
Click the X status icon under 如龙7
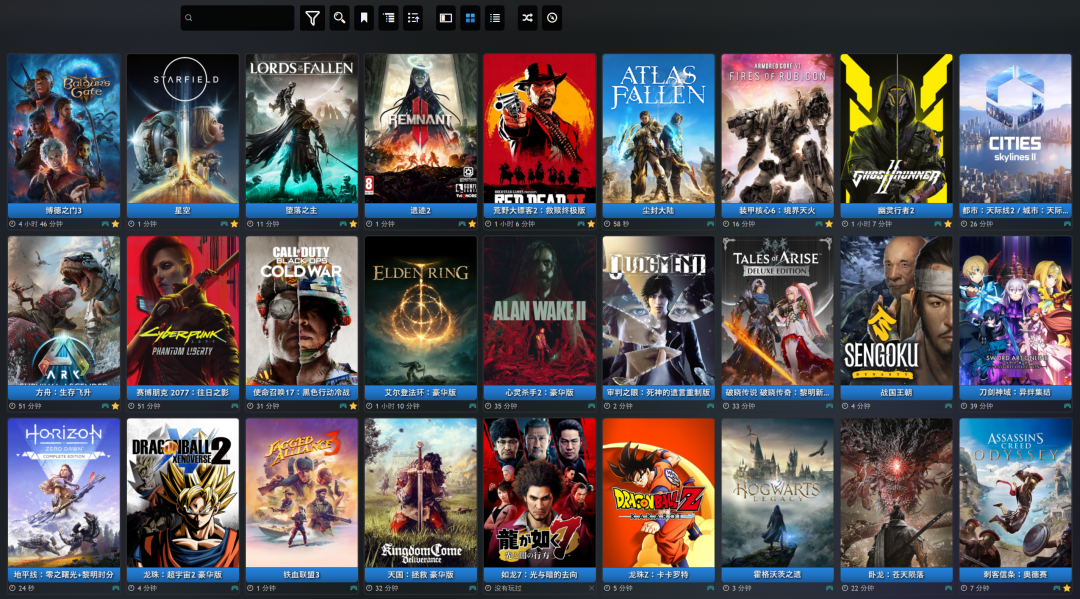click(x=591, y=588)
